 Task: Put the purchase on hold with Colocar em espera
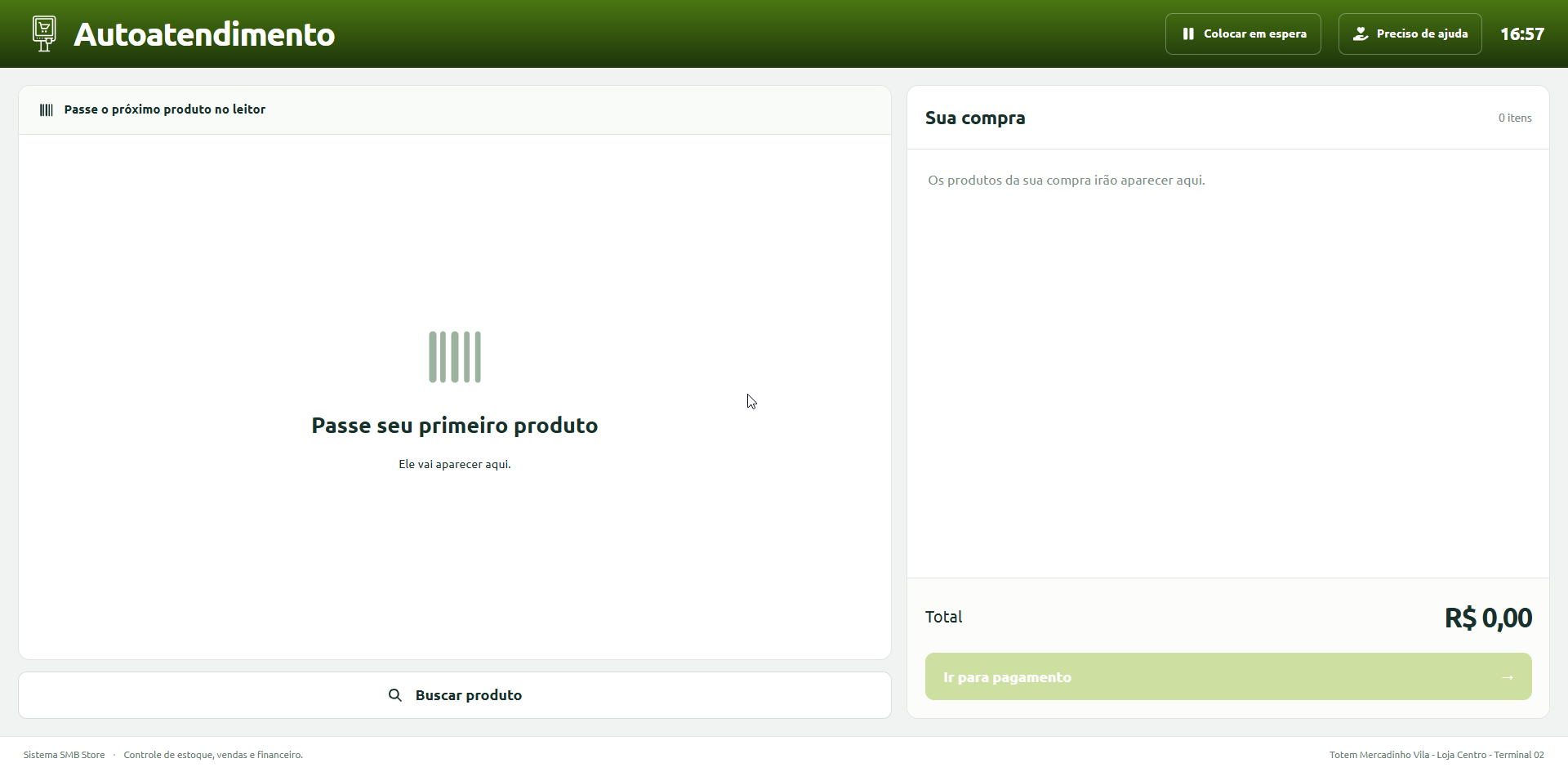(1243, 33)
